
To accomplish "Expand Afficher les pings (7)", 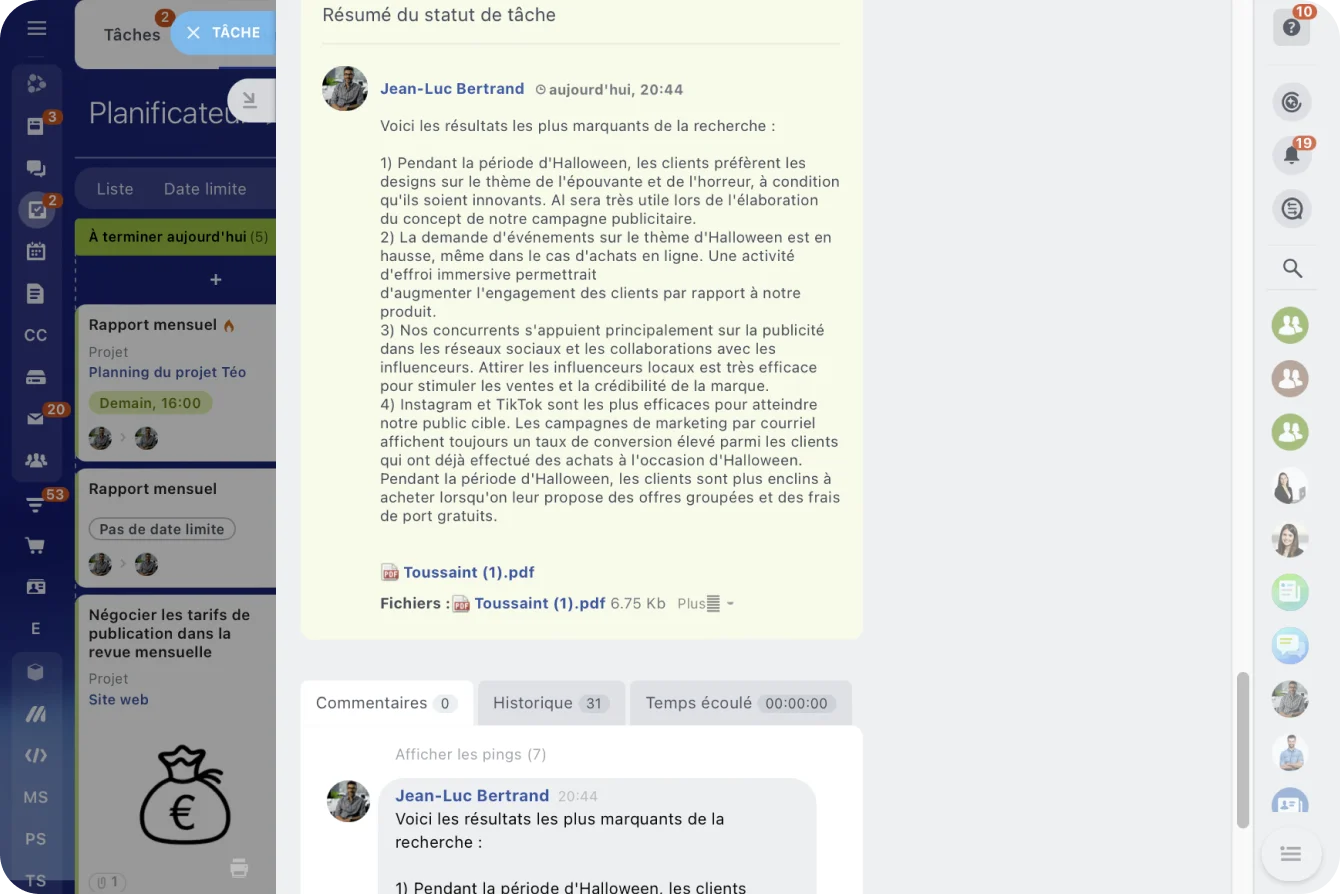I will [471, 754].
